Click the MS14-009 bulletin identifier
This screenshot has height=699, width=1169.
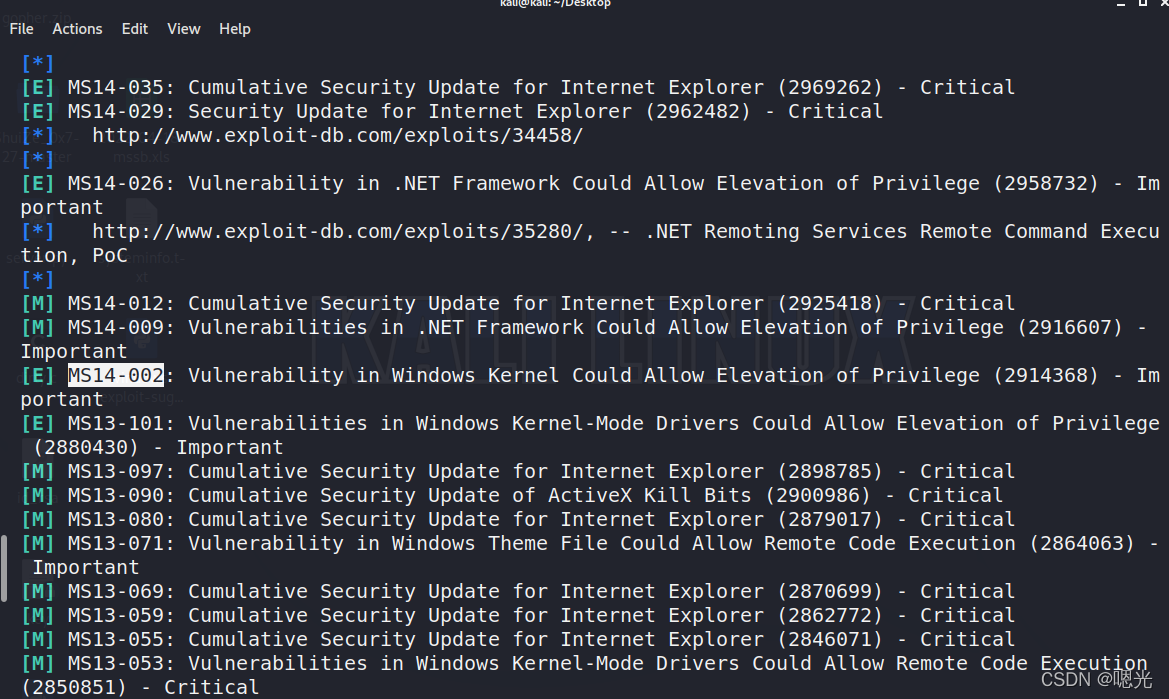pos(115,327)
